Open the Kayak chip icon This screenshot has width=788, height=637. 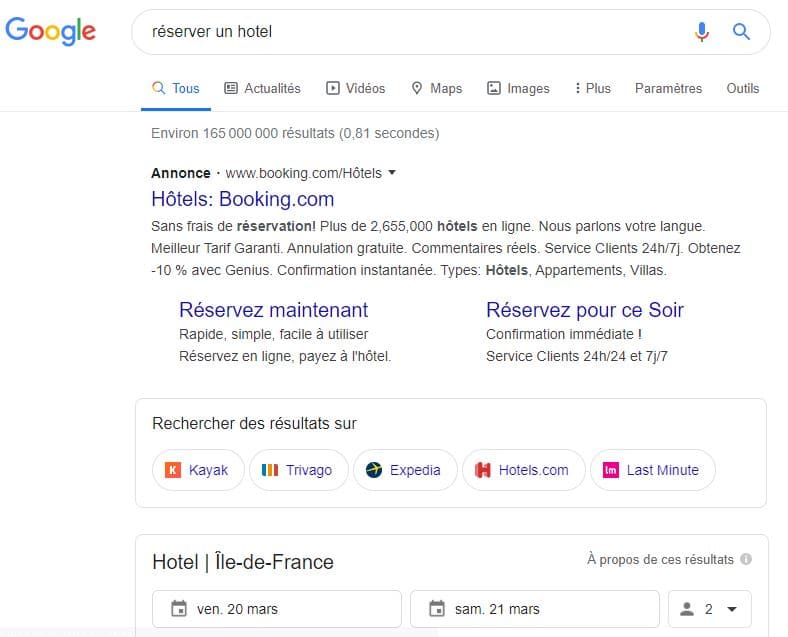173,470
